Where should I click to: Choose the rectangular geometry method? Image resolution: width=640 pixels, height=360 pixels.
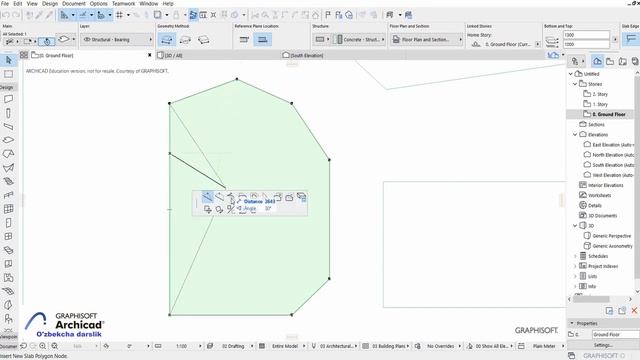tap(185, 40)
